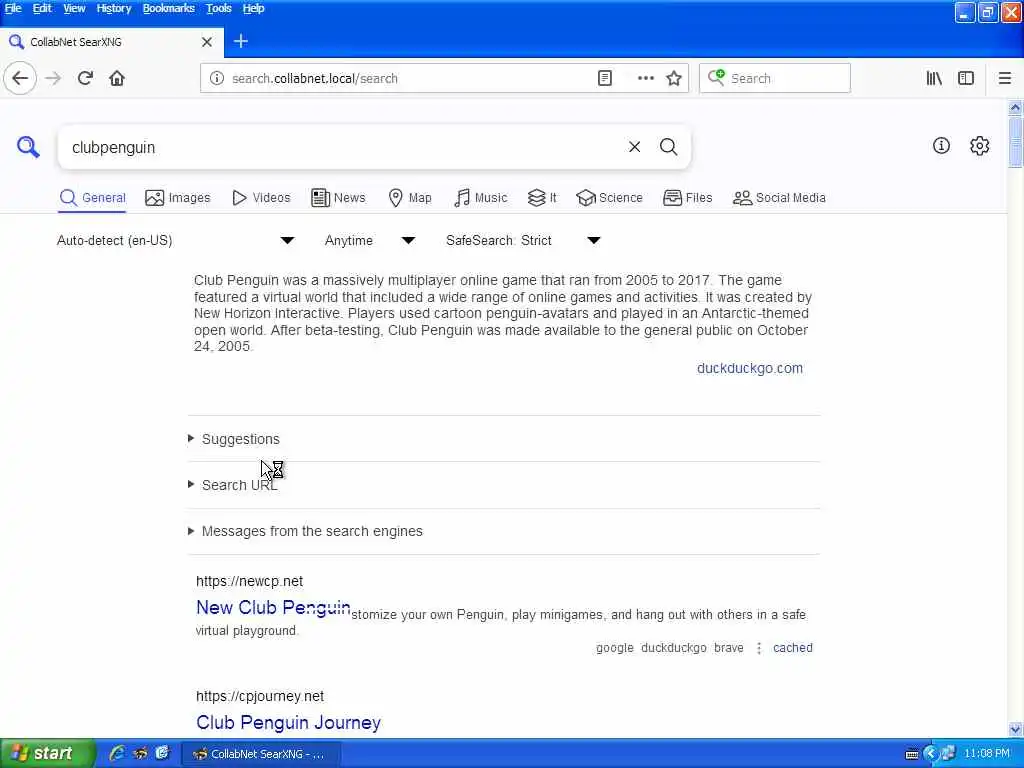
Task: Click the page scroll-up arrow
Action: [x=1015, y=107]
